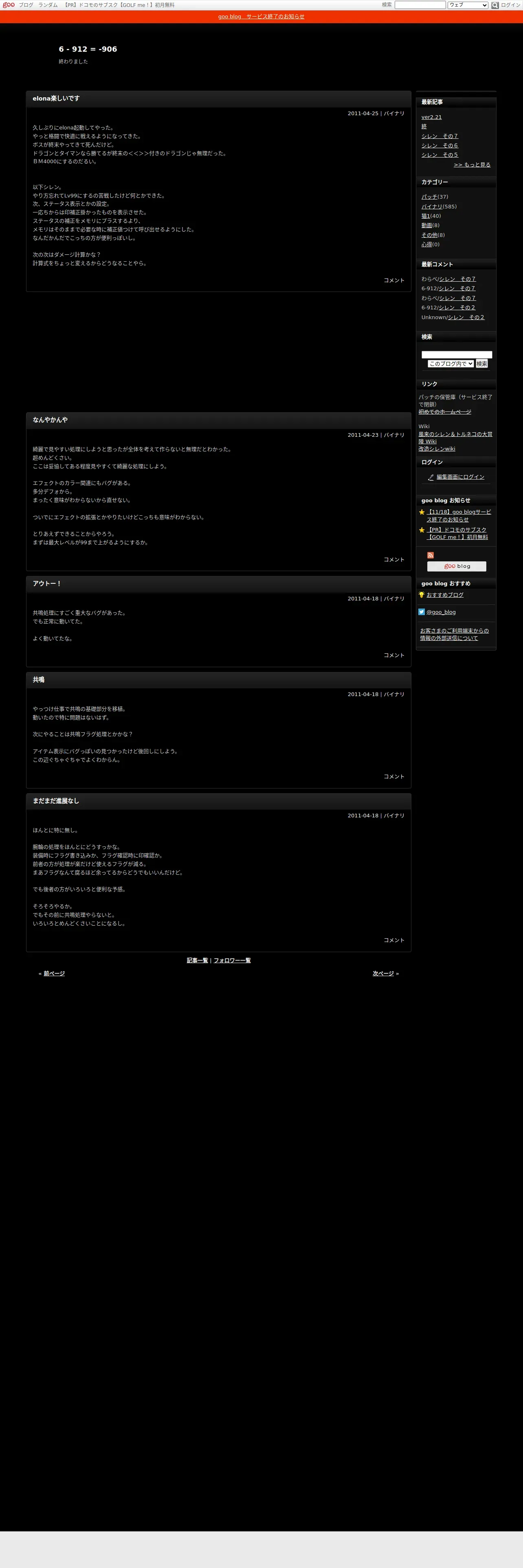Go to 前ページ
The height and width of the screenshot is (1568, 523).
click(x=54, y=974)
